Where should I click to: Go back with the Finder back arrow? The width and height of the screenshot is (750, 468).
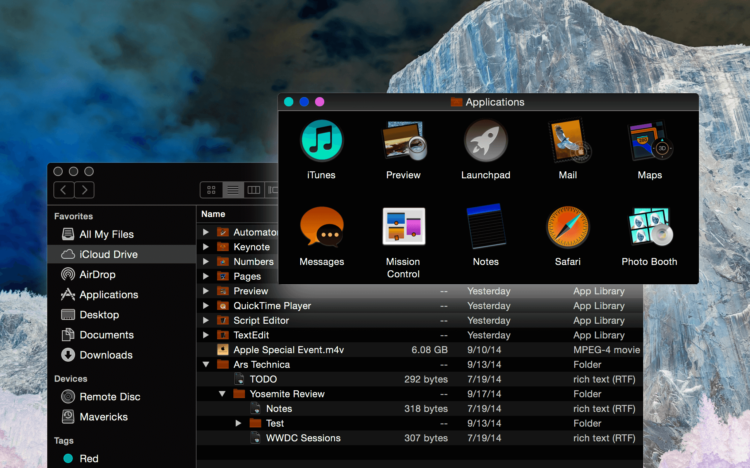(x=64, y=190)
